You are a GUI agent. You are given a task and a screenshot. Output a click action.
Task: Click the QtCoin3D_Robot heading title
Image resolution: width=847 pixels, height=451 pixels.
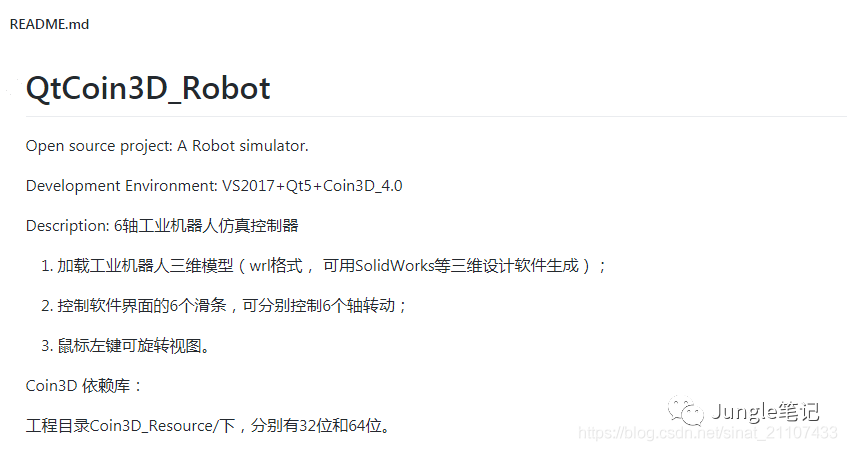148,88
